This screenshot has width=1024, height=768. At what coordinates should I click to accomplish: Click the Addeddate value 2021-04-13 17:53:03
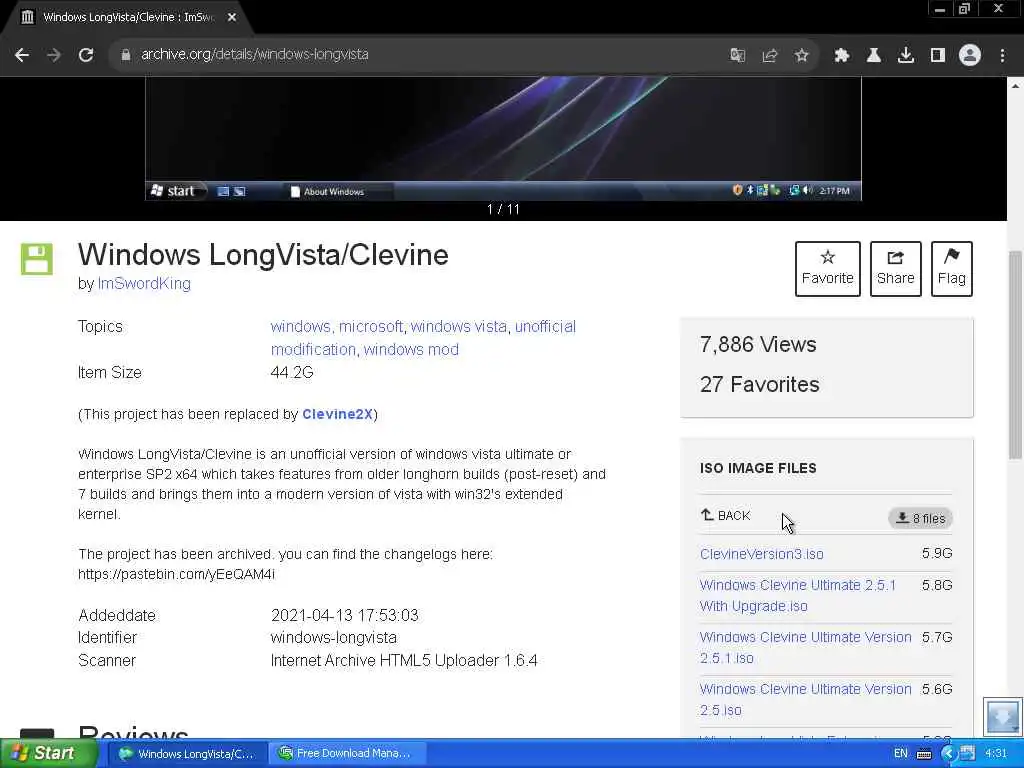[345, 615]
